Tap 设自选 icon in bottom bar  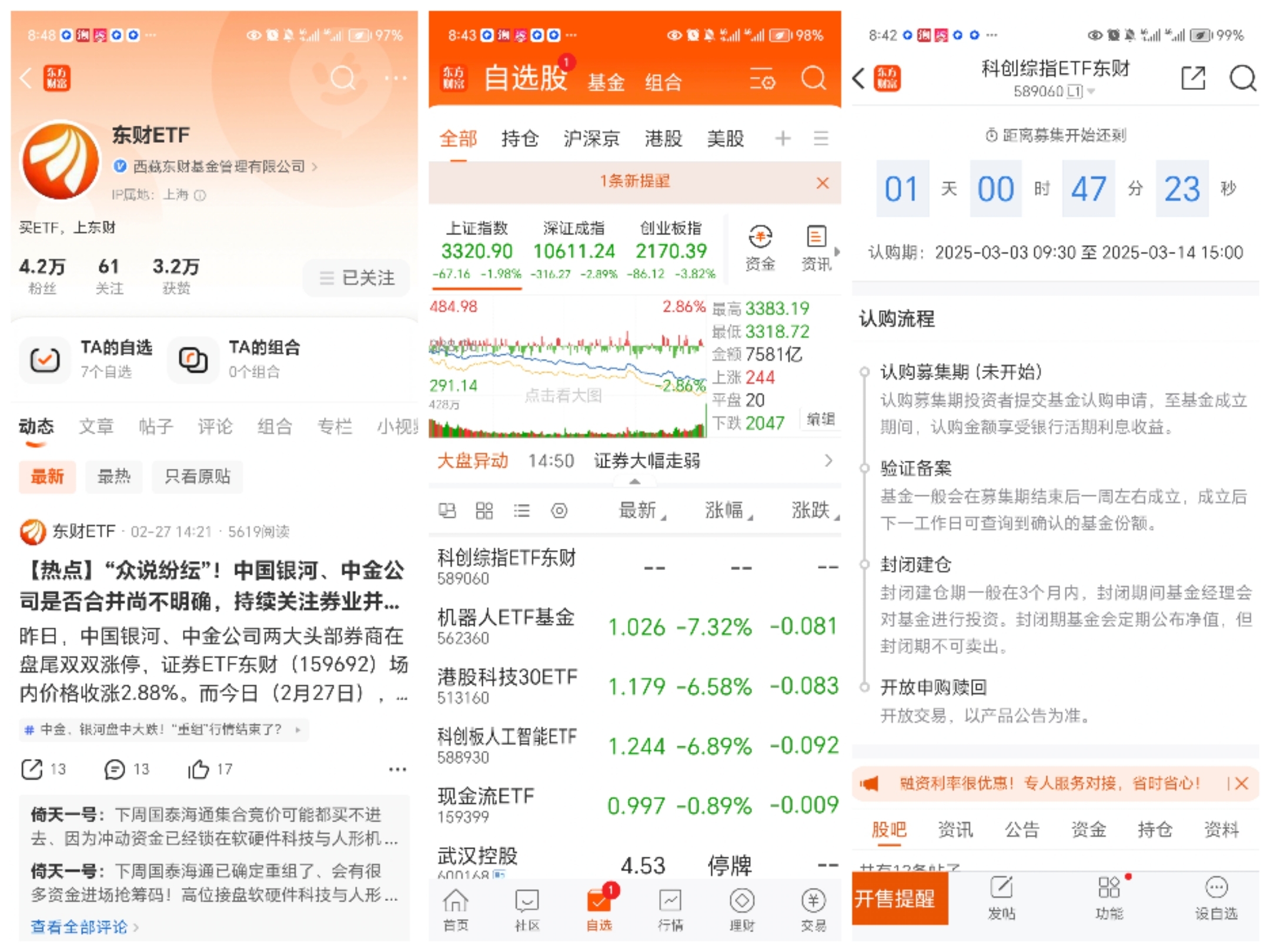coord(1216,898)
